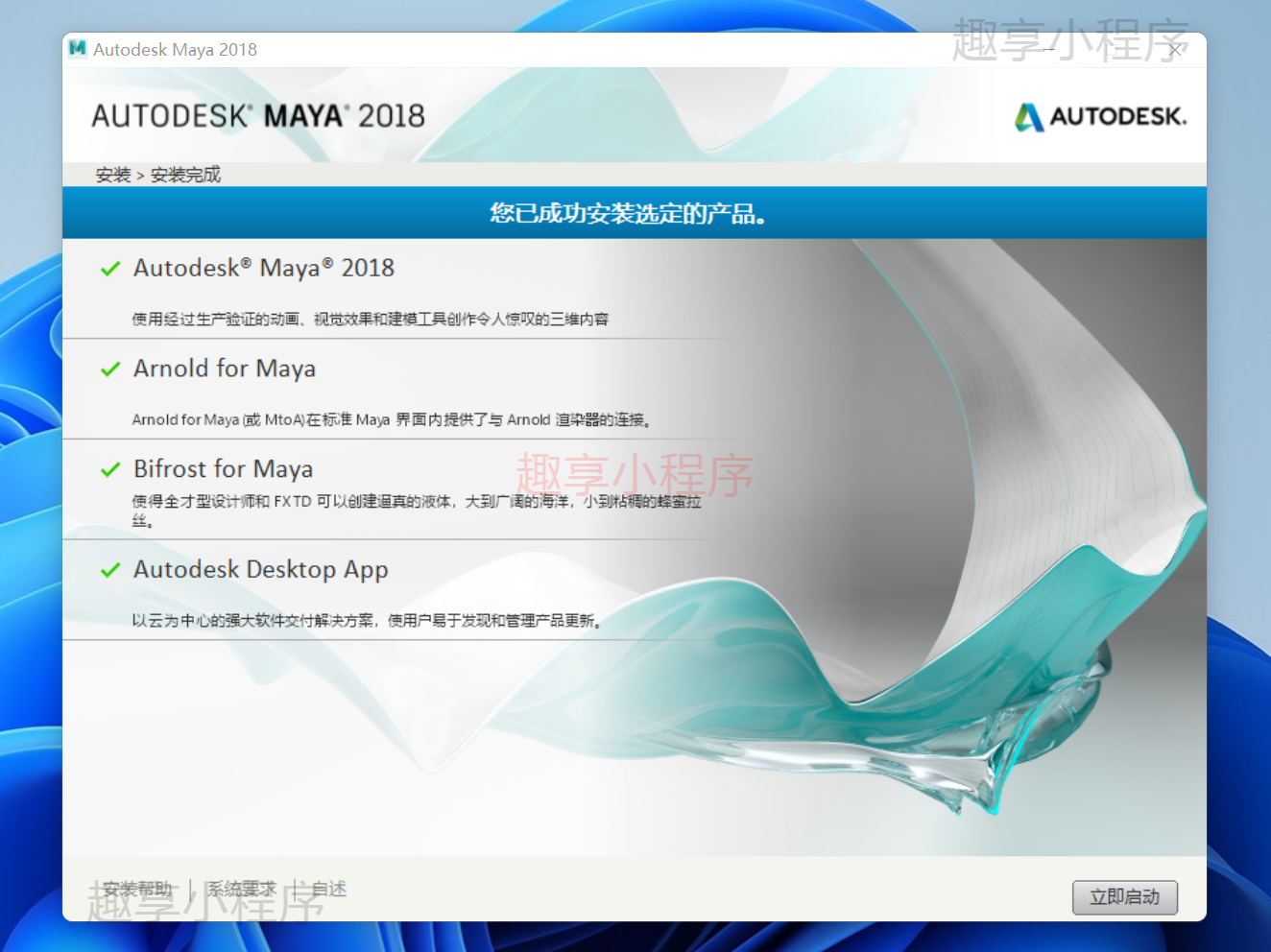Click the green checkmark beside Autodesk Desktop App
This screenshot has height=952, width=1271.
(x=110, y=570)
